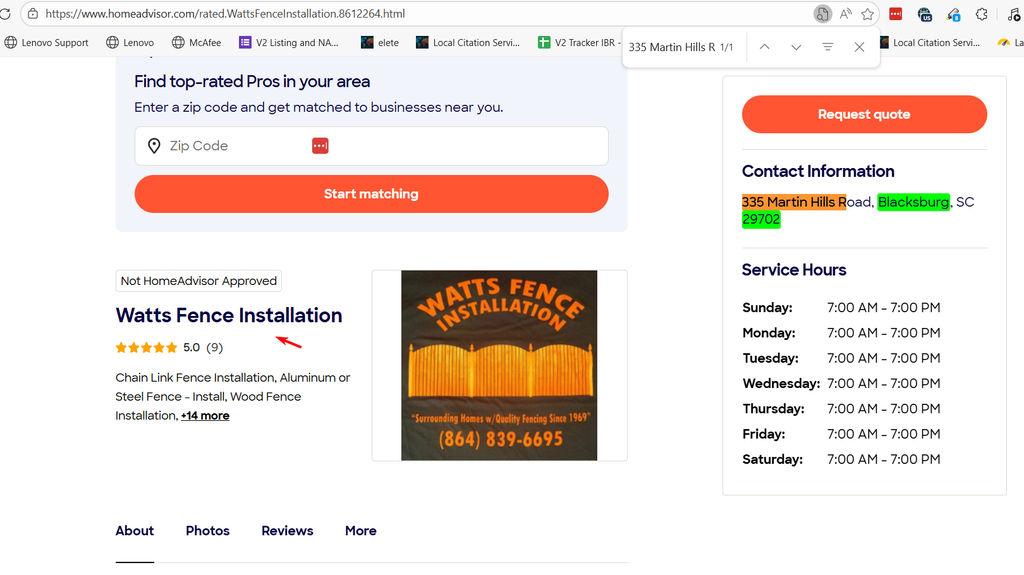
Task: Click the Monday hours row
Action: pyautogui.click(x=841, y=333)
